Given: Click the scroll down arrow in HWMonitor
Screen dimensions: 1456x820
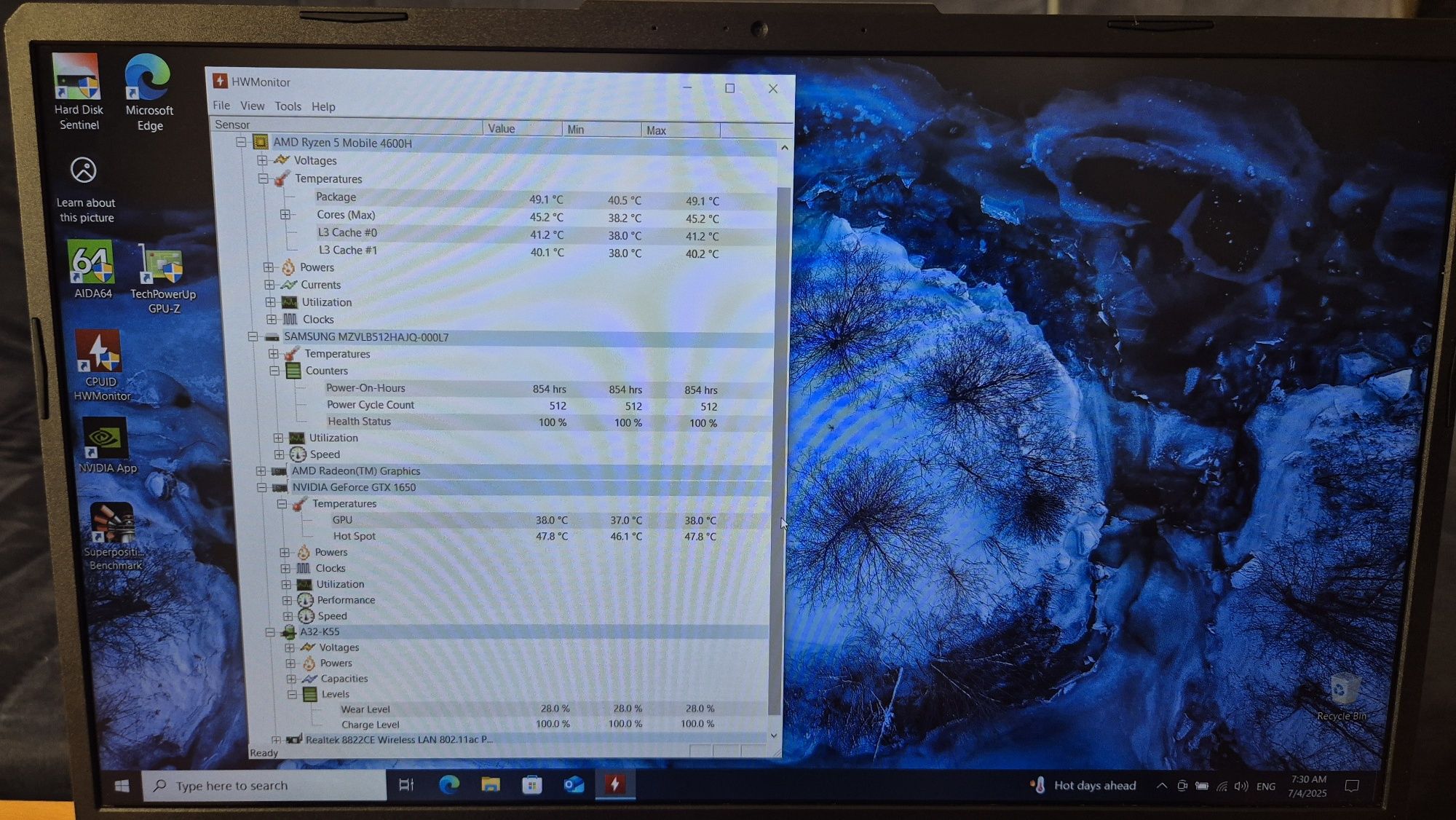Looking at the screenshot, I should pos(774,736).
